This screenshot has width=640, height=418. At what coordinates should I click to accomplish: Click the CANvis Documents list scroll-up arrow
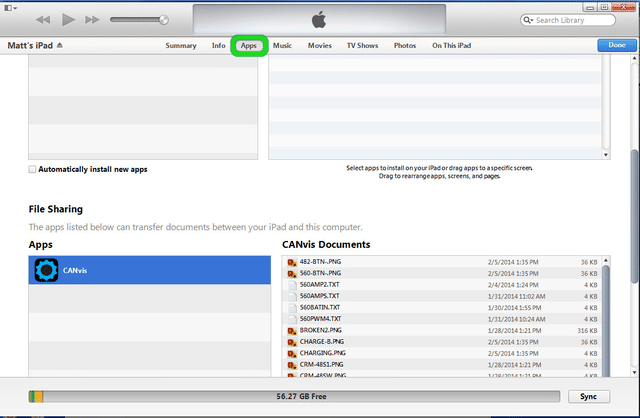pos(606,260)
